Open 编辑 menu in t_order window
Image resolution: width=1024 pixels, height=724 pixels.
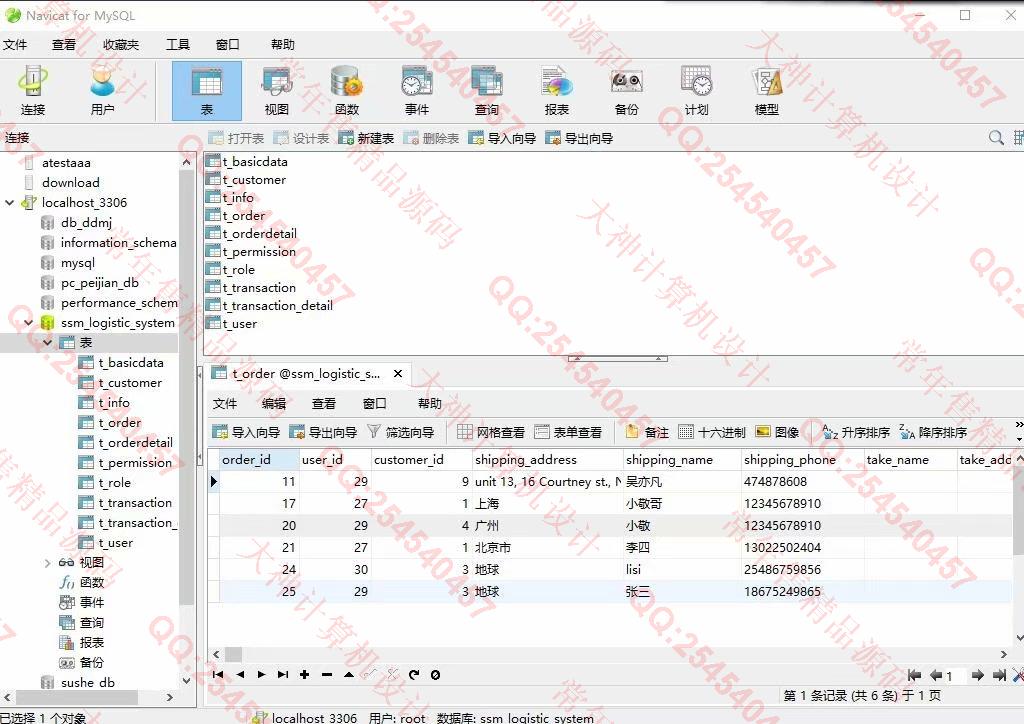tap(274, 403)
